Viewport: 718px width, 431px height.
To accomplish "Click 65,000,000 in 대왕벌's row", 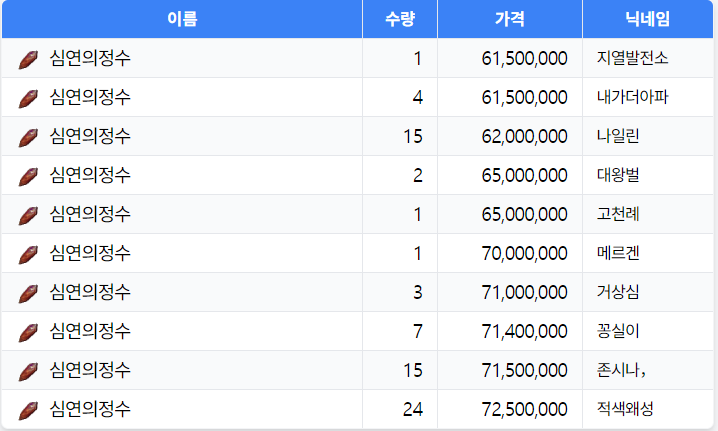I will point(524,175).
